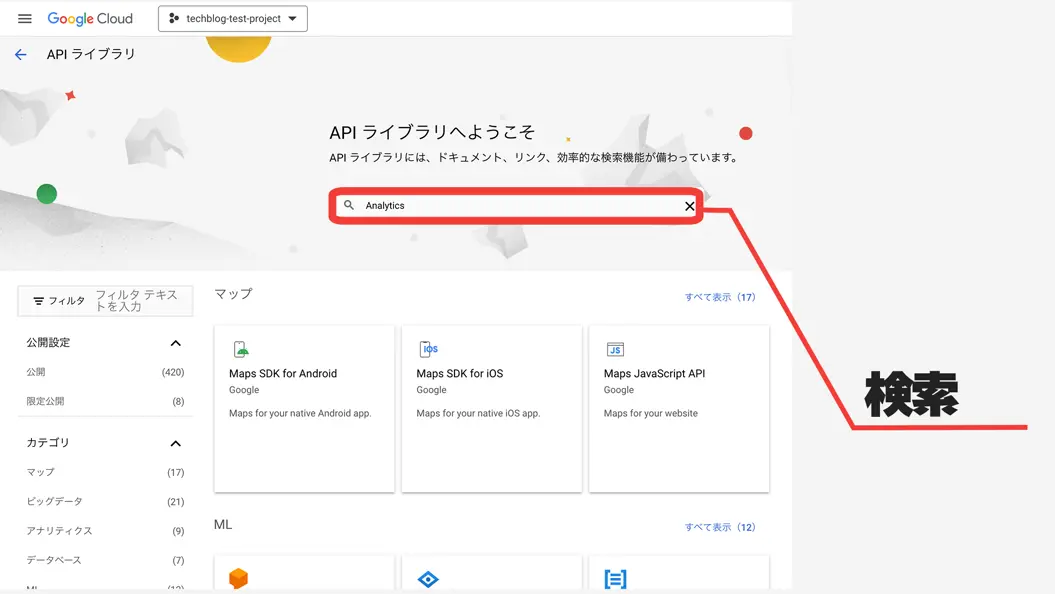Select the データベース (7) category
The height and width of the screenshot is (594, 1055).
coord(105,560)
